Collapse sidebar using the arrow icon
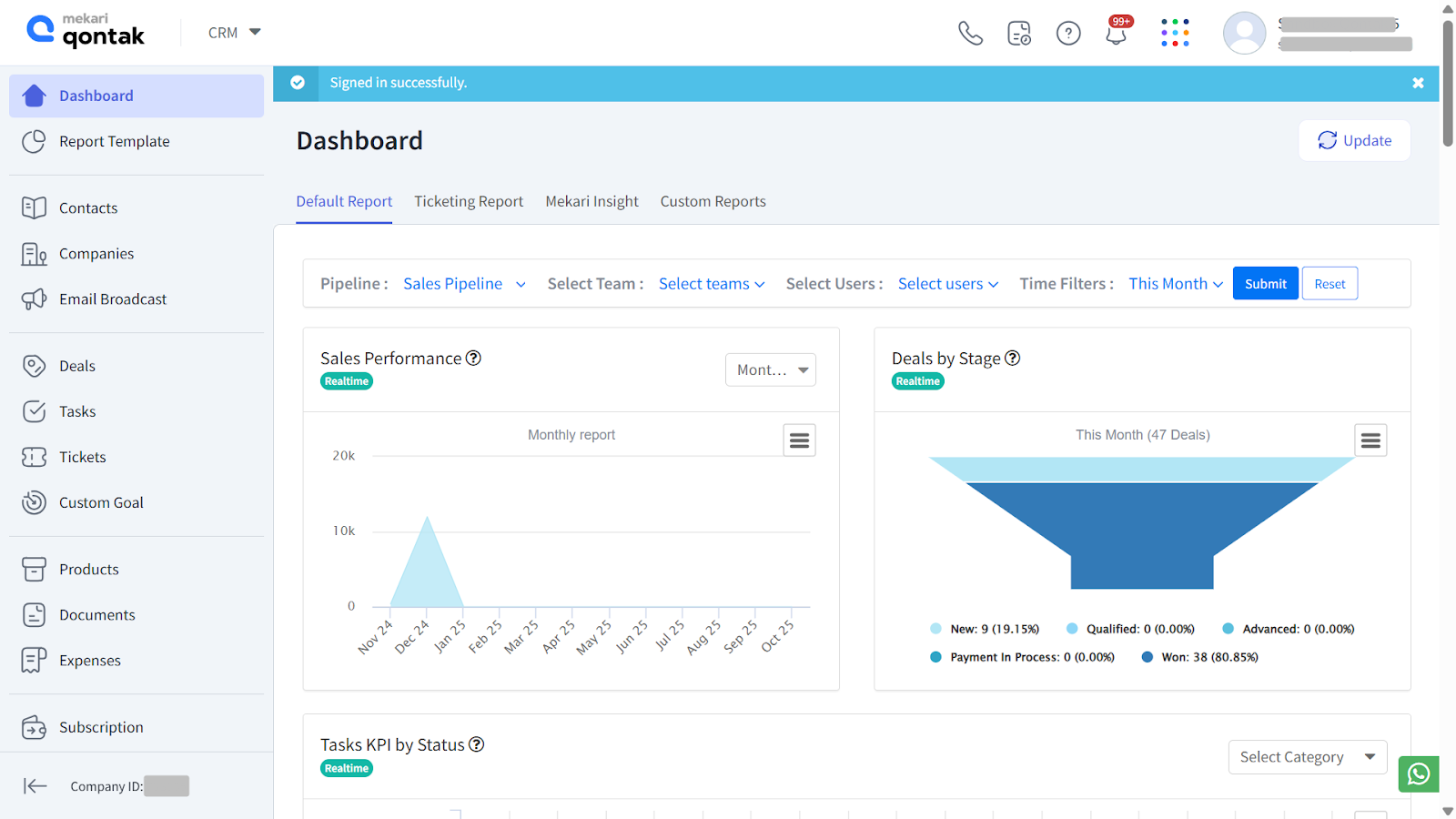The image size is (1456, 819). click(x=35, y=786)
